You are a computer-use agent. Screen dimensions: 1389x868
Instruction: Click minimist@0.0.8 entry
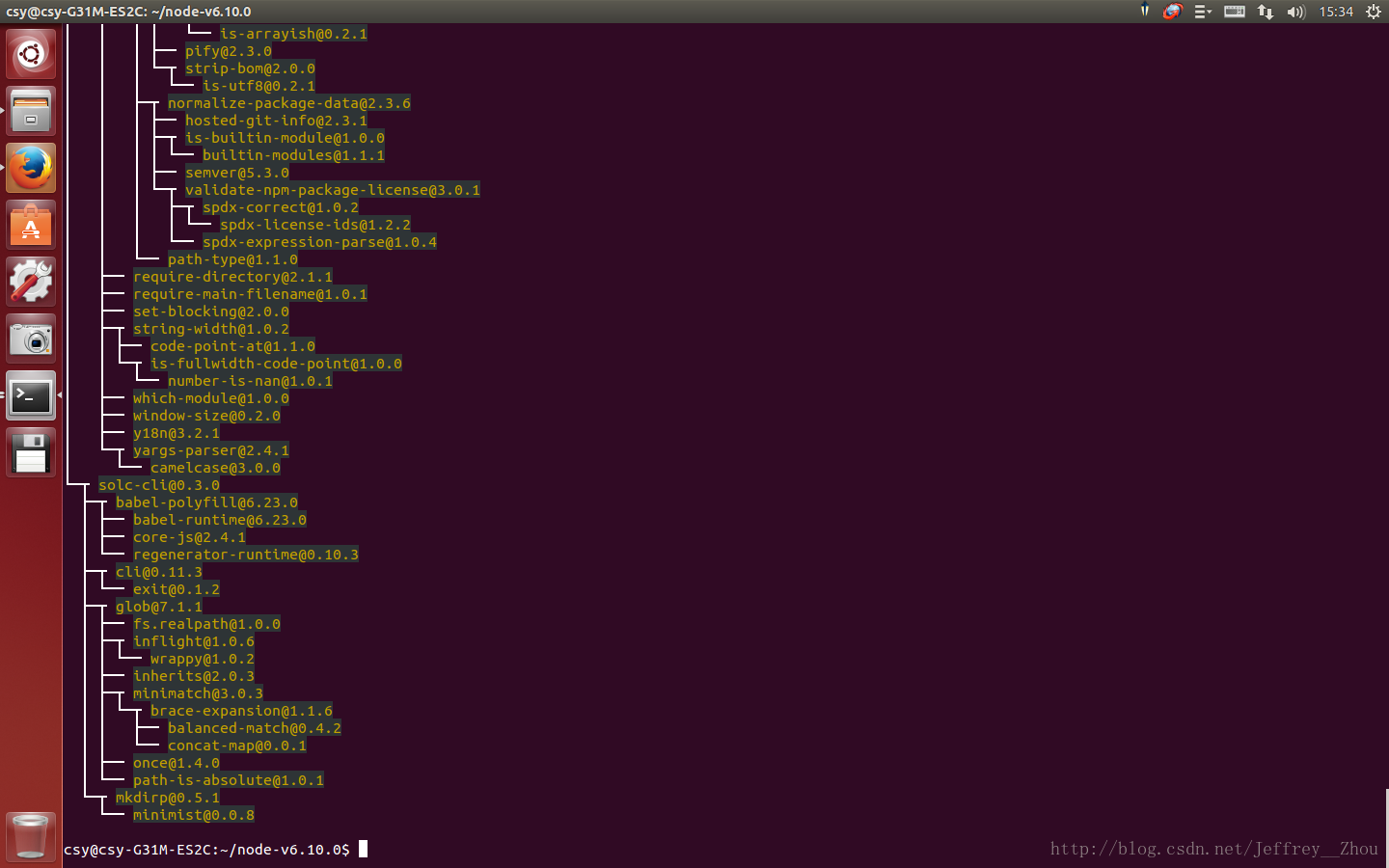[194, 815]
